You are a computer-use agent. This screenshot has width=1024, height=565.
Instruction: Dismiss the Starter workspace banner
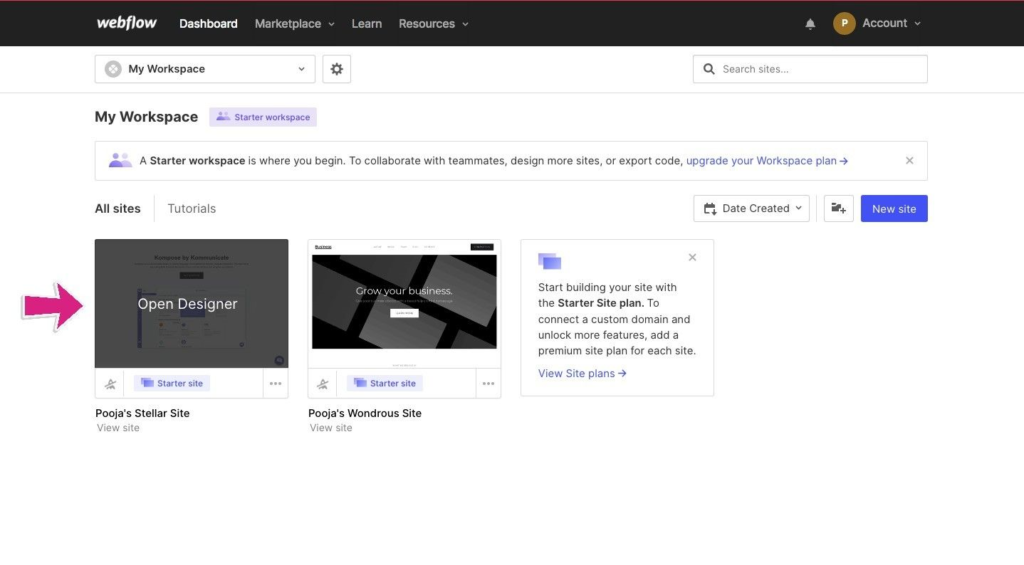click(909, 160)
